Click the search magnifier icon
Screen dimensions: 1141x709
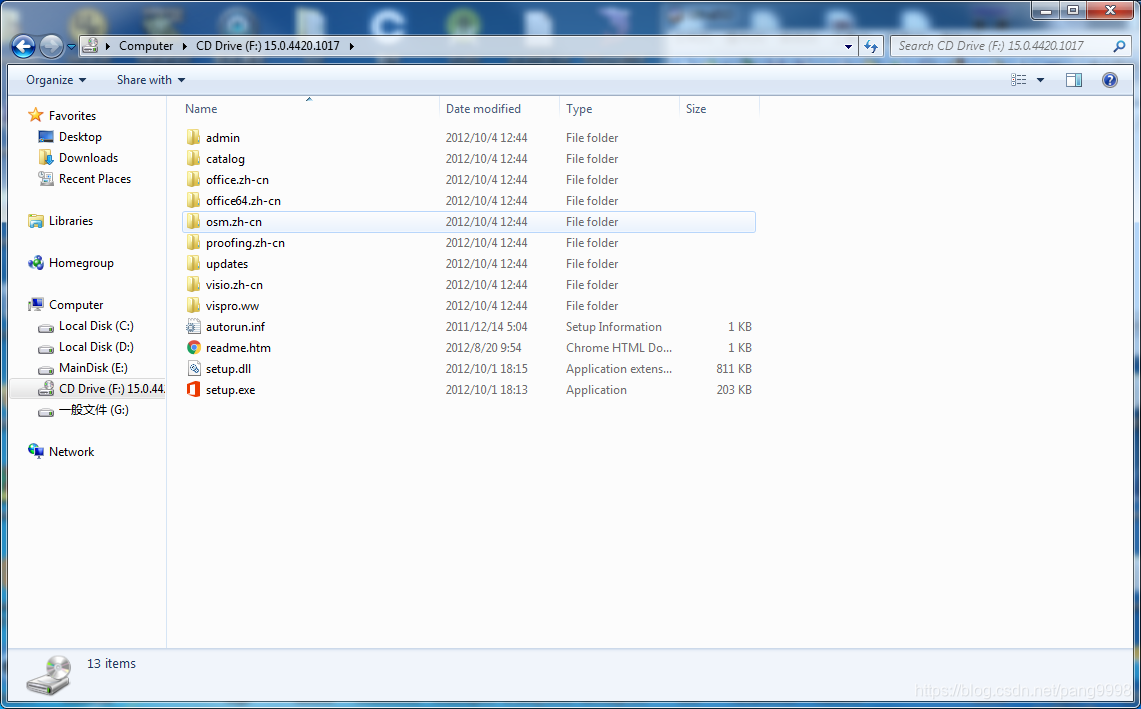[1119, 45]
